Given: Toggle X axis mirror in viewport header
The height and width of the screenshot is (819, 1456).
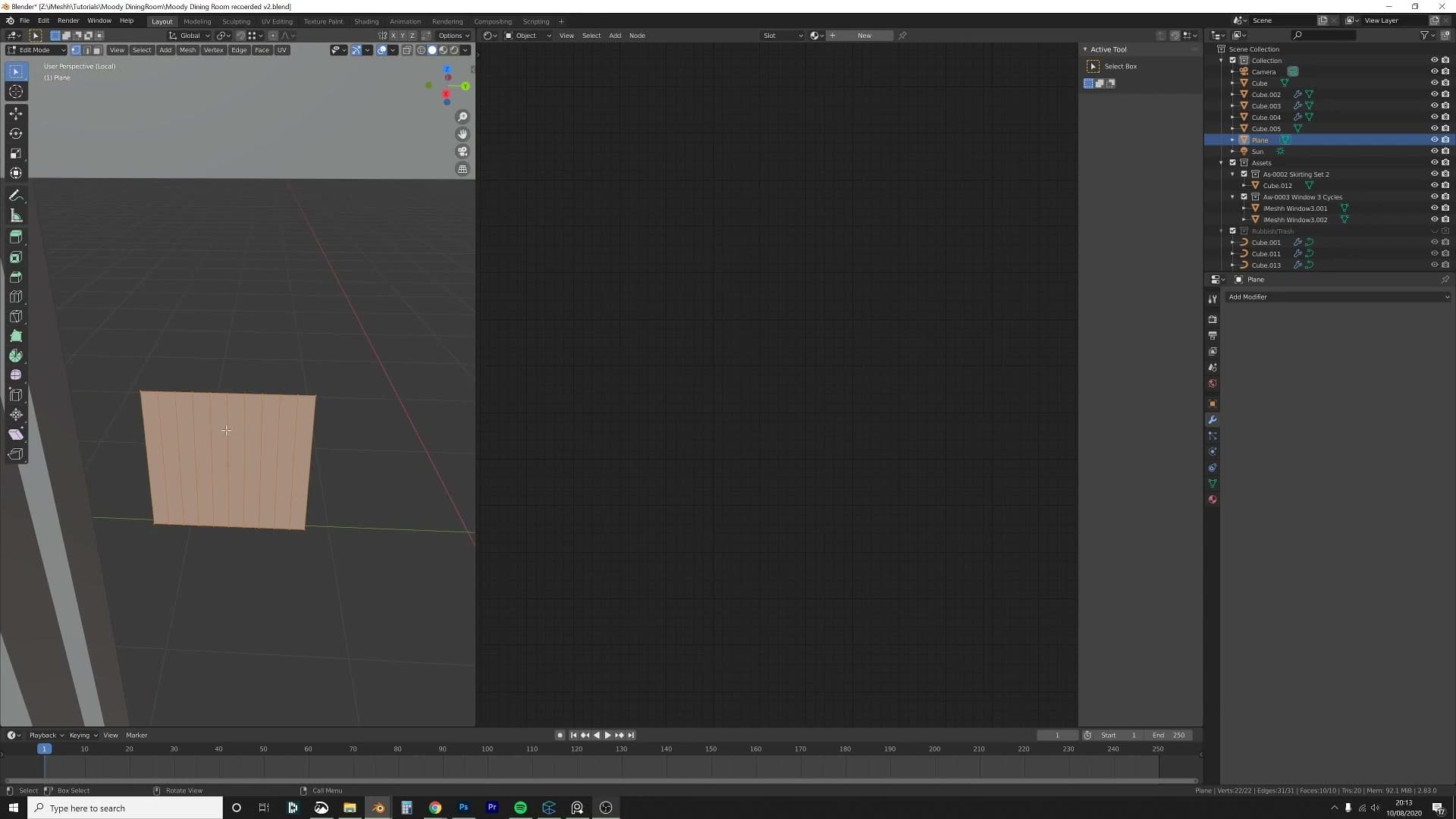Looking at the screenshot, I should [x=393, y=36].
